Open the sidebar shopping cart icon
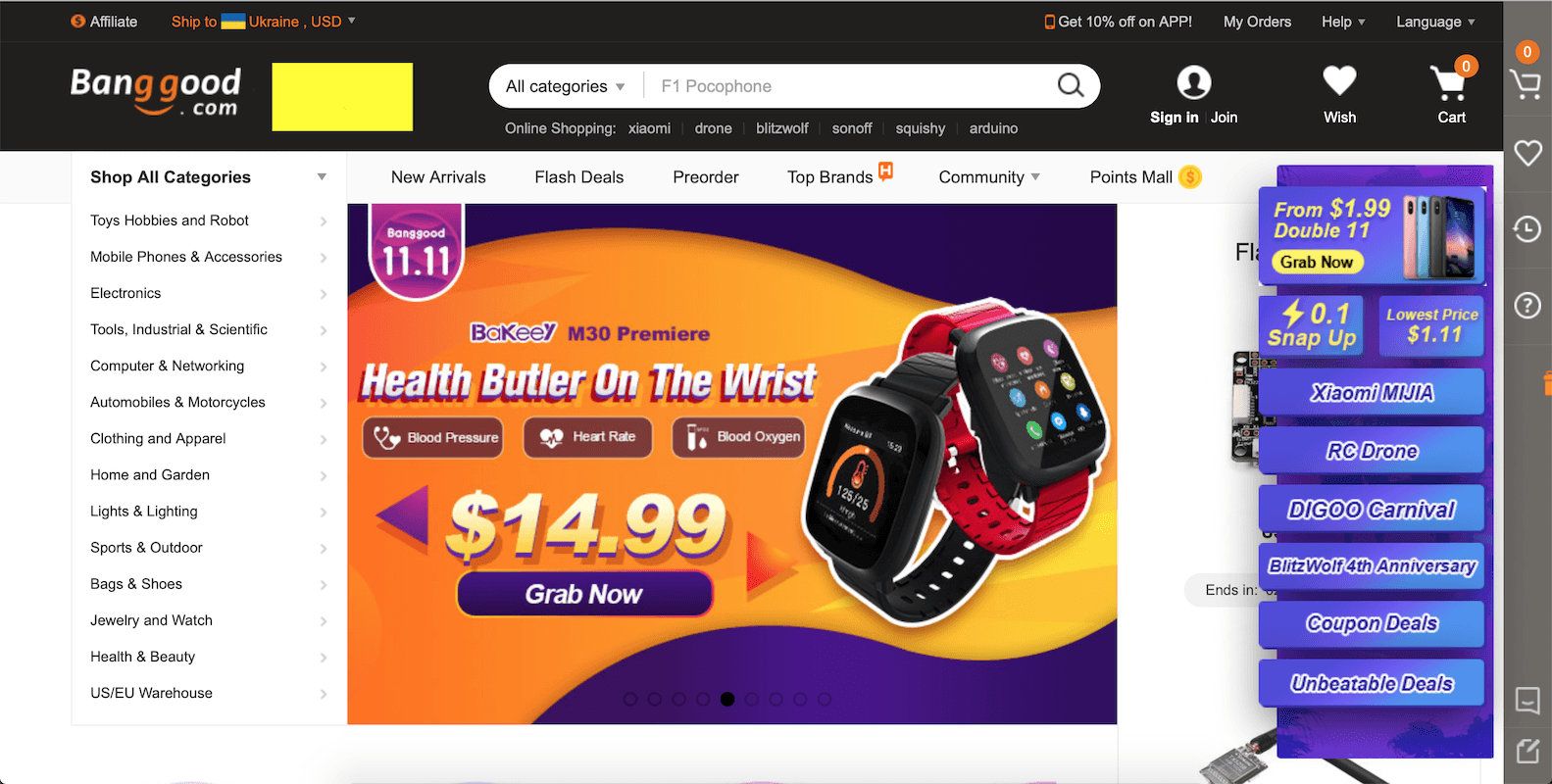This screenshot has height=784, width=1552. 1527,83
